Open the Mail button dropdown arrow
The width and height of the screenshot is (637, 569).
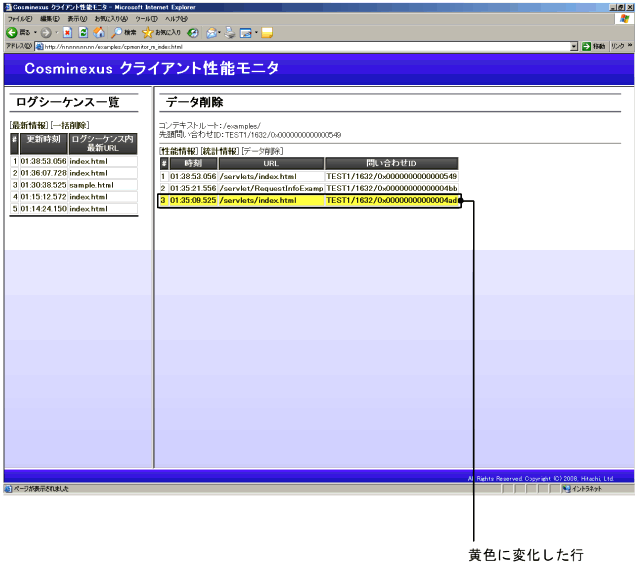pos(219,32)
